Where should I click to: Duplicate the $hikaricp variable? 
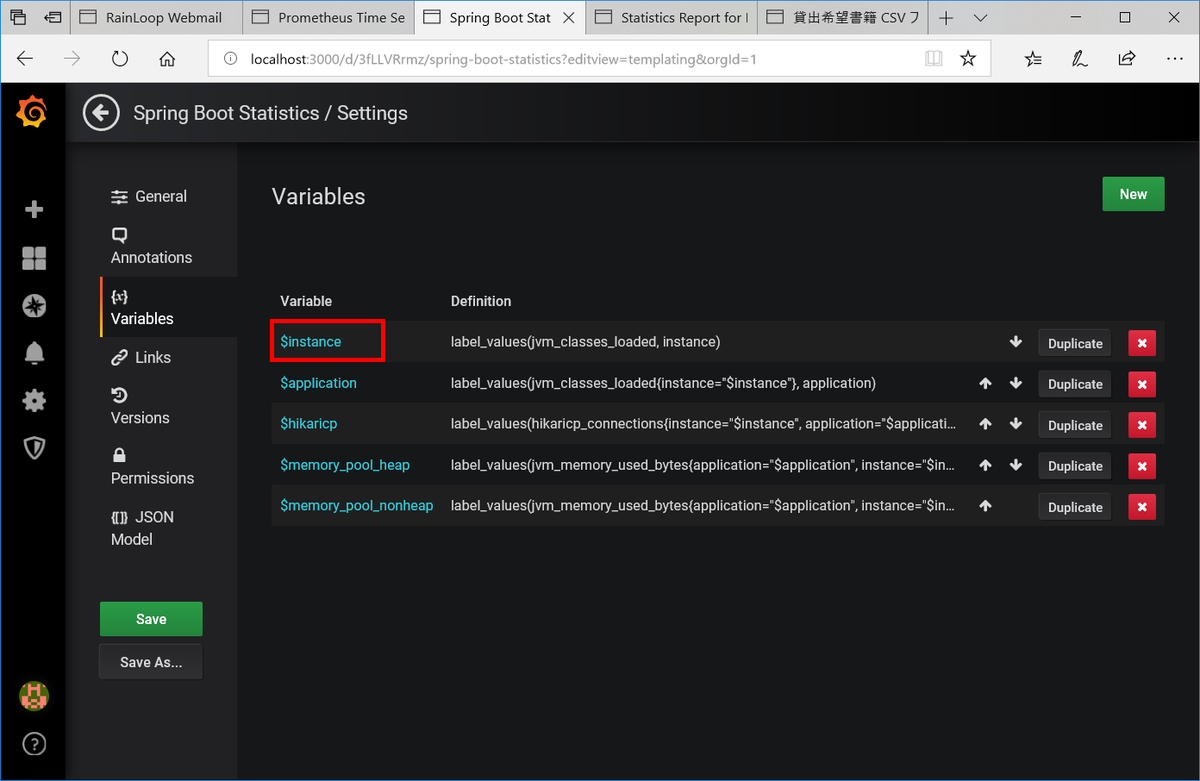click(1075, 425)
